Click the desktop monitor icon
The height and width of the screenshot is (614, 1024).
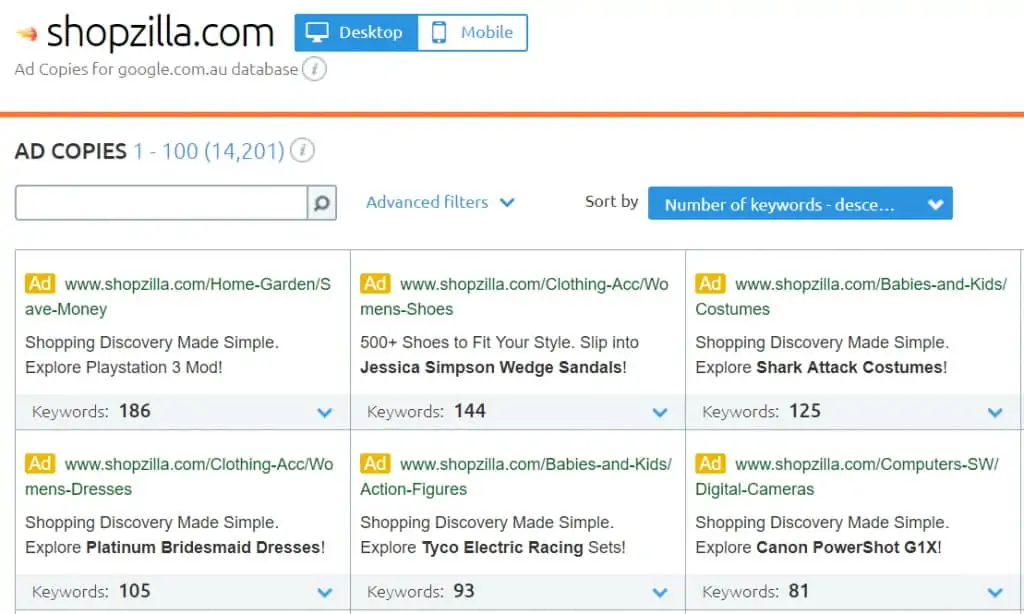(x=317, y=32)
